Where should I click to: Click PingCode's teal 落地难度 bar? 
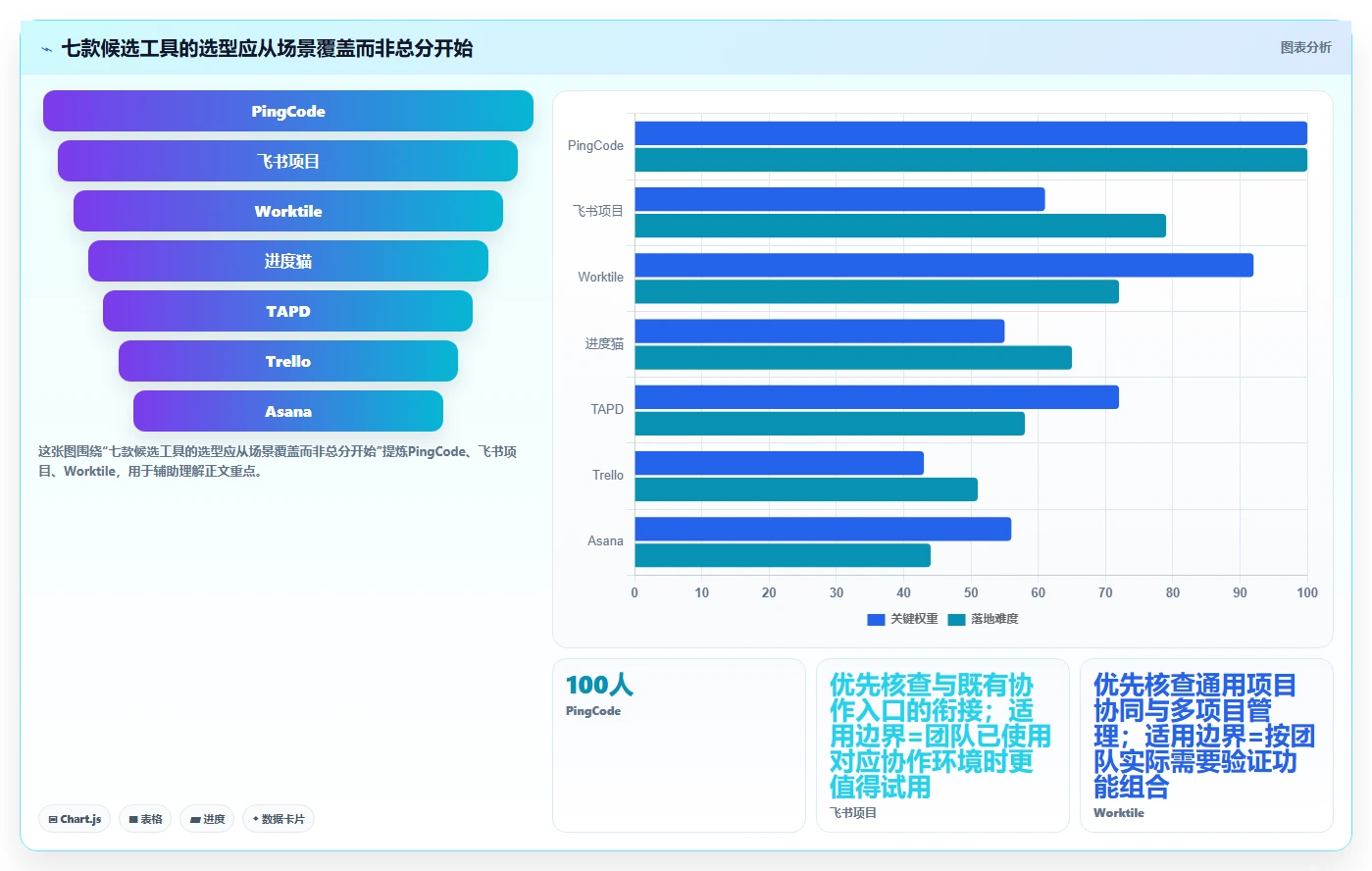point(971,160)
